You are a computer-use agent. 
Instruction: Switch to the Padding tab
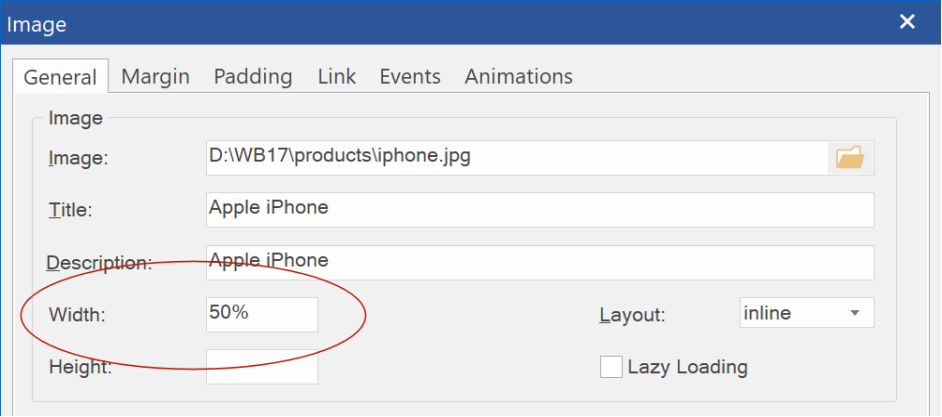coord(254,77)
